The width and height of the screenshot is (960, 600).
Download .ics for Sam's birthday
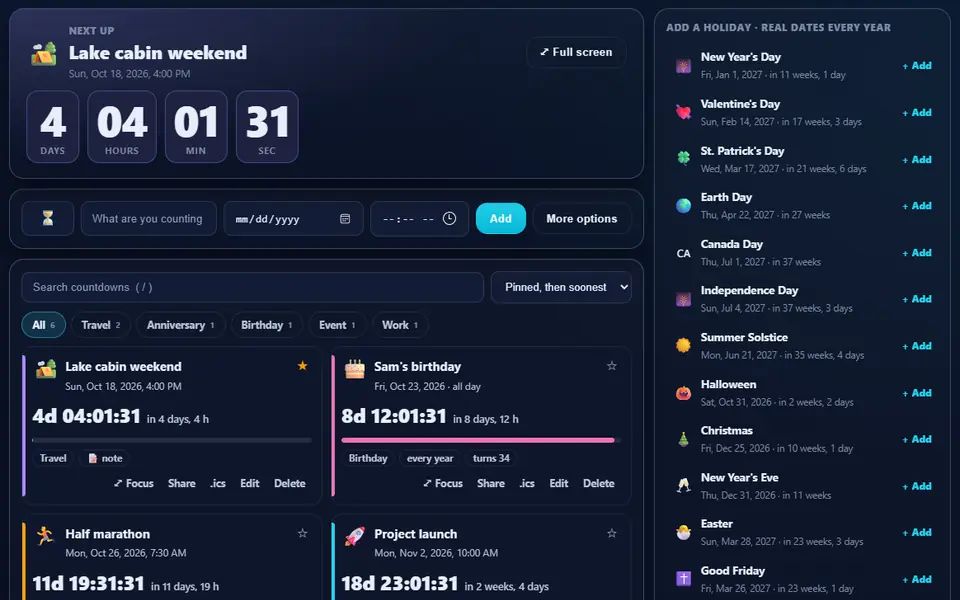point(527,483)
